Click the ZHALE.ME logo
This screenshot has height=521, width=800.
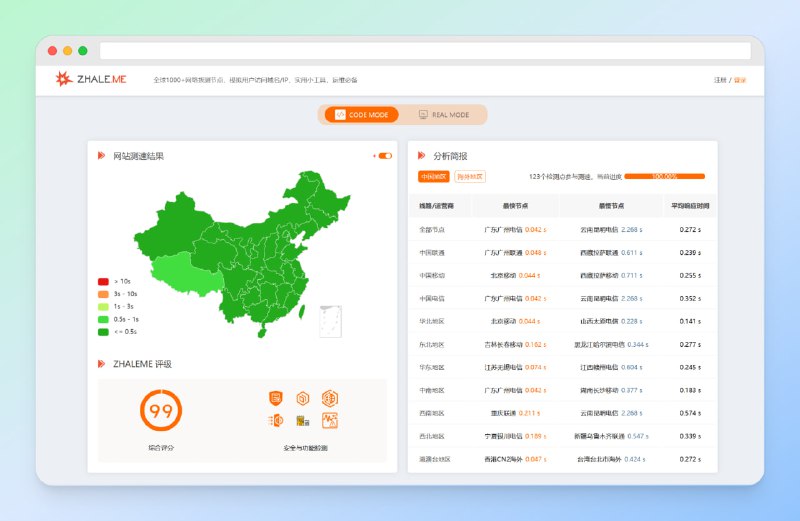[x=91, y=79]
